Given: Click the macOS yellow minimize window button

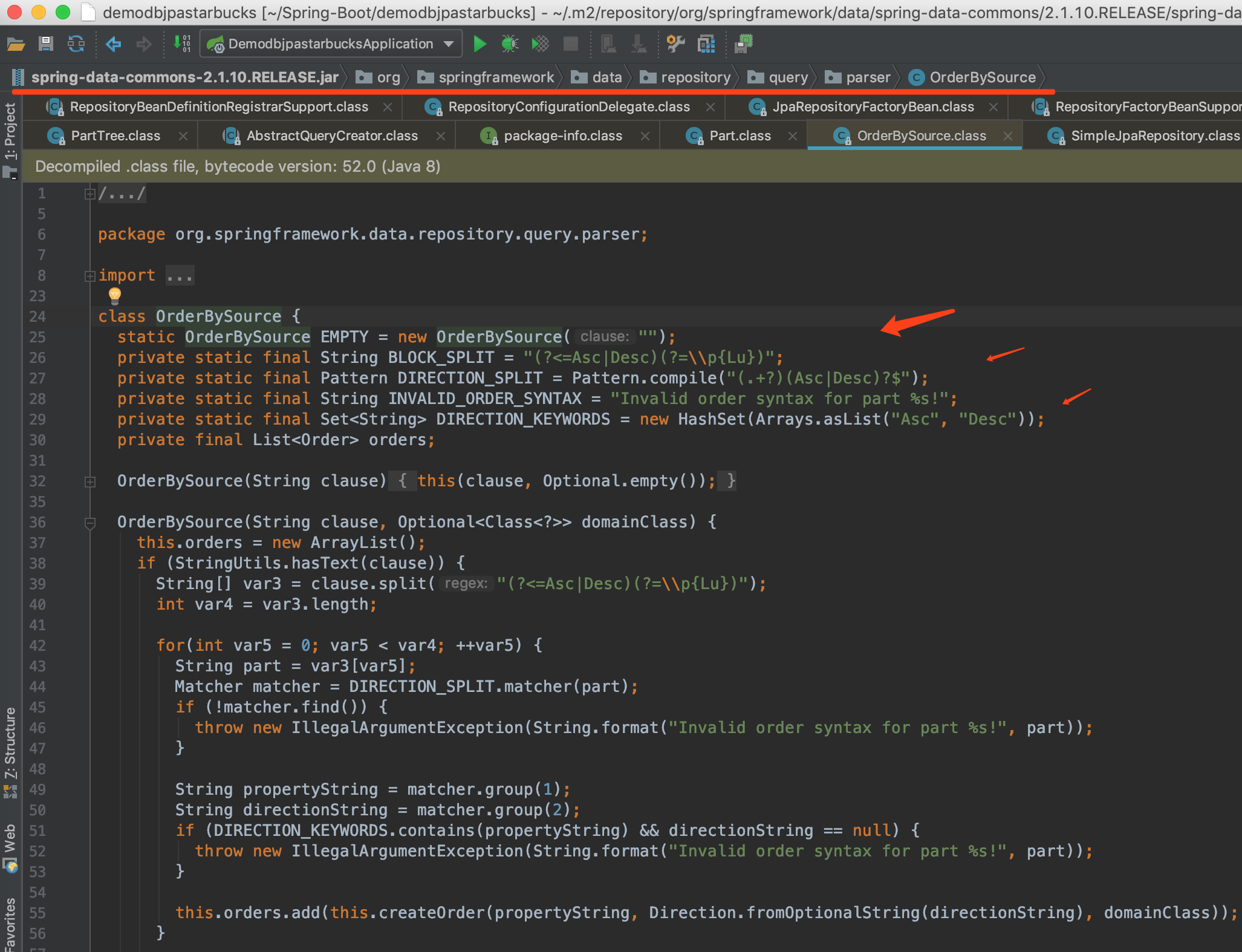Looking at the screenshot, I should pos(39,12).
